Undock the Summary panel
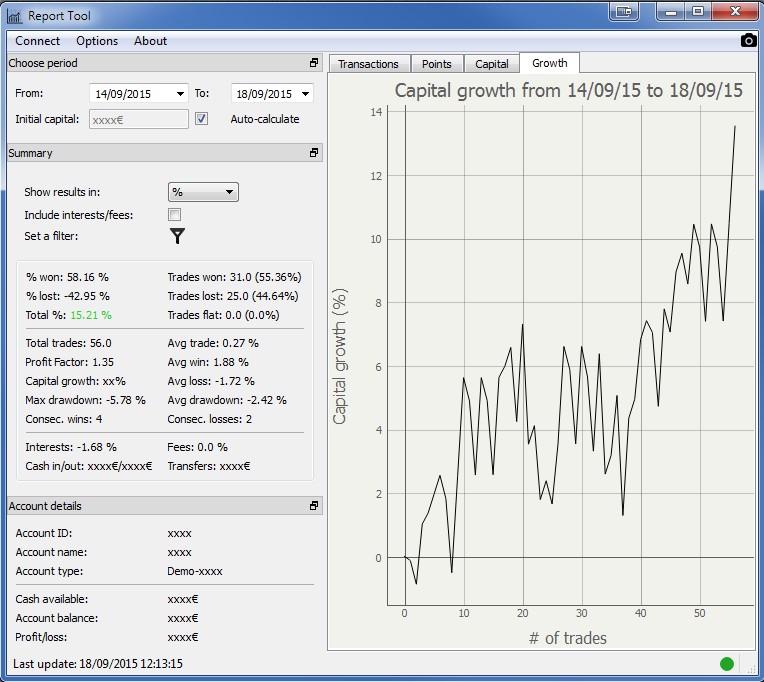 coord(314,153)
